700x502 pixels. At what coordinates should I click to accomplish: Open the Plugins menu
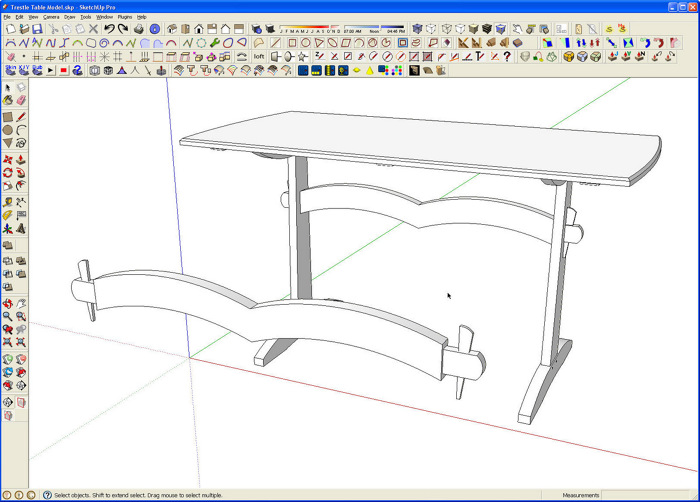coord(125,17)
